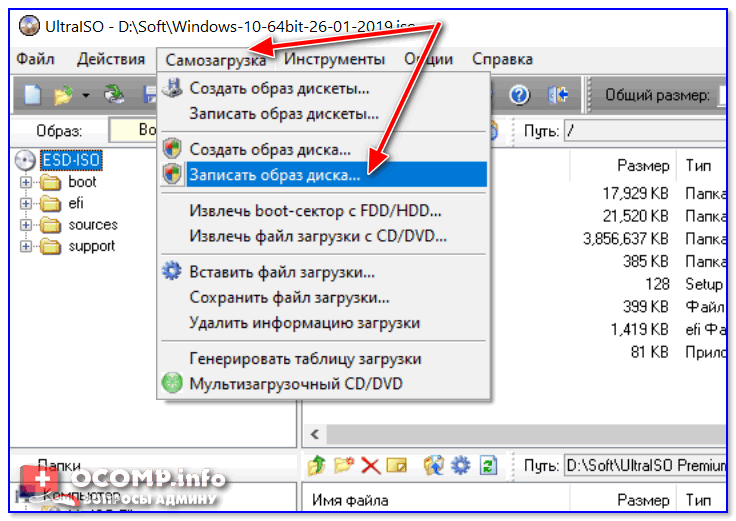Viewport: 736px width, 521px height.
Task: Choose Записать образ дискеты…
Action: (x=323, y=114)
